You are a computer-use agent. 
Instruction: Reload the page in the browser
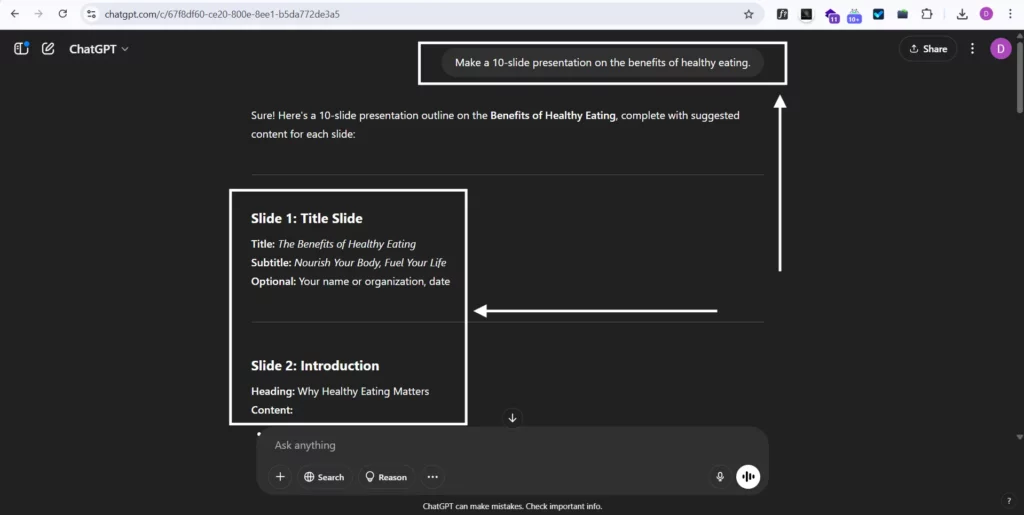(x=63, y=14)
